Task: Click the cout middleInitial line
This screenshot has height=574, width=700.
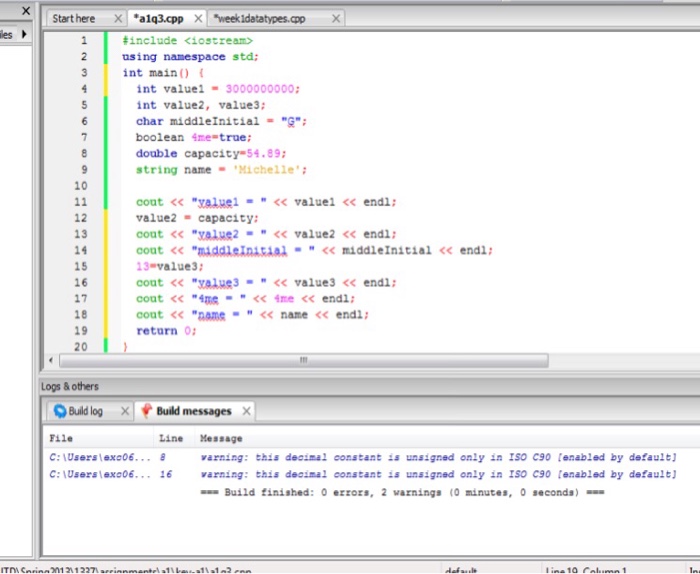Action: [x=314, y=250]
